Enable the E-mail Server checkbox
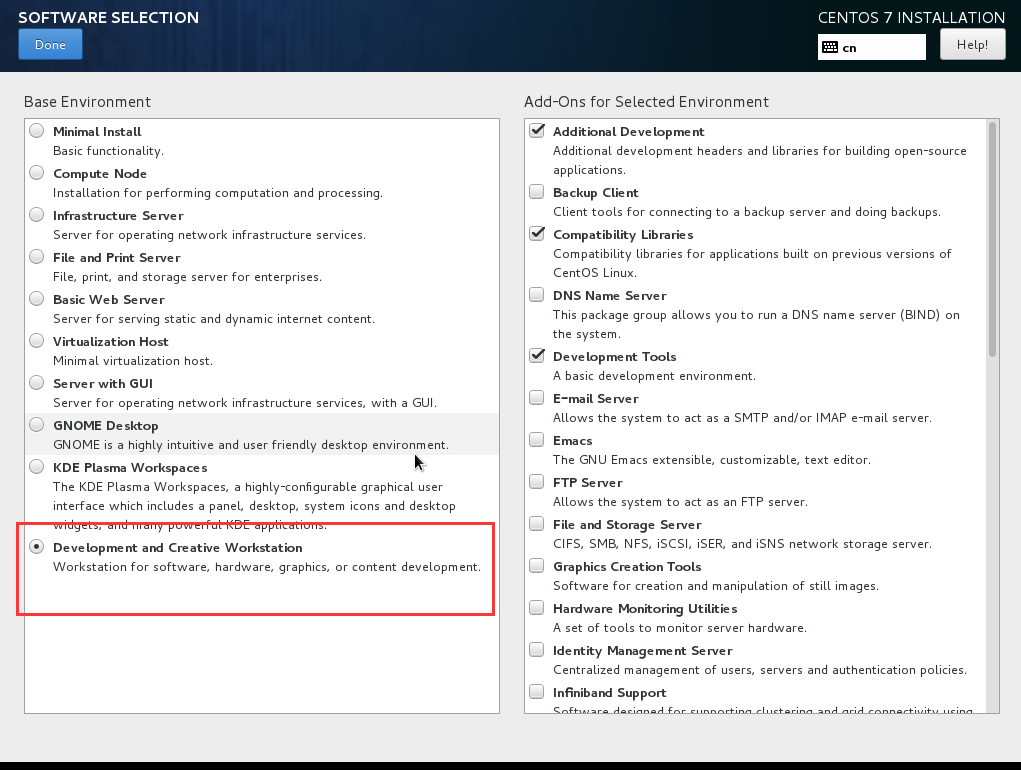This screenshot has height=770, width=1021. tap(537, 397)
